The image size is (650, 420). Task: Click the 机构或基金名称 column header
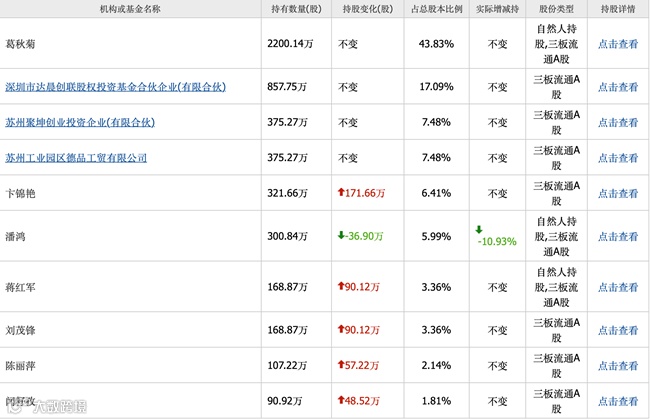pos(130,9)
